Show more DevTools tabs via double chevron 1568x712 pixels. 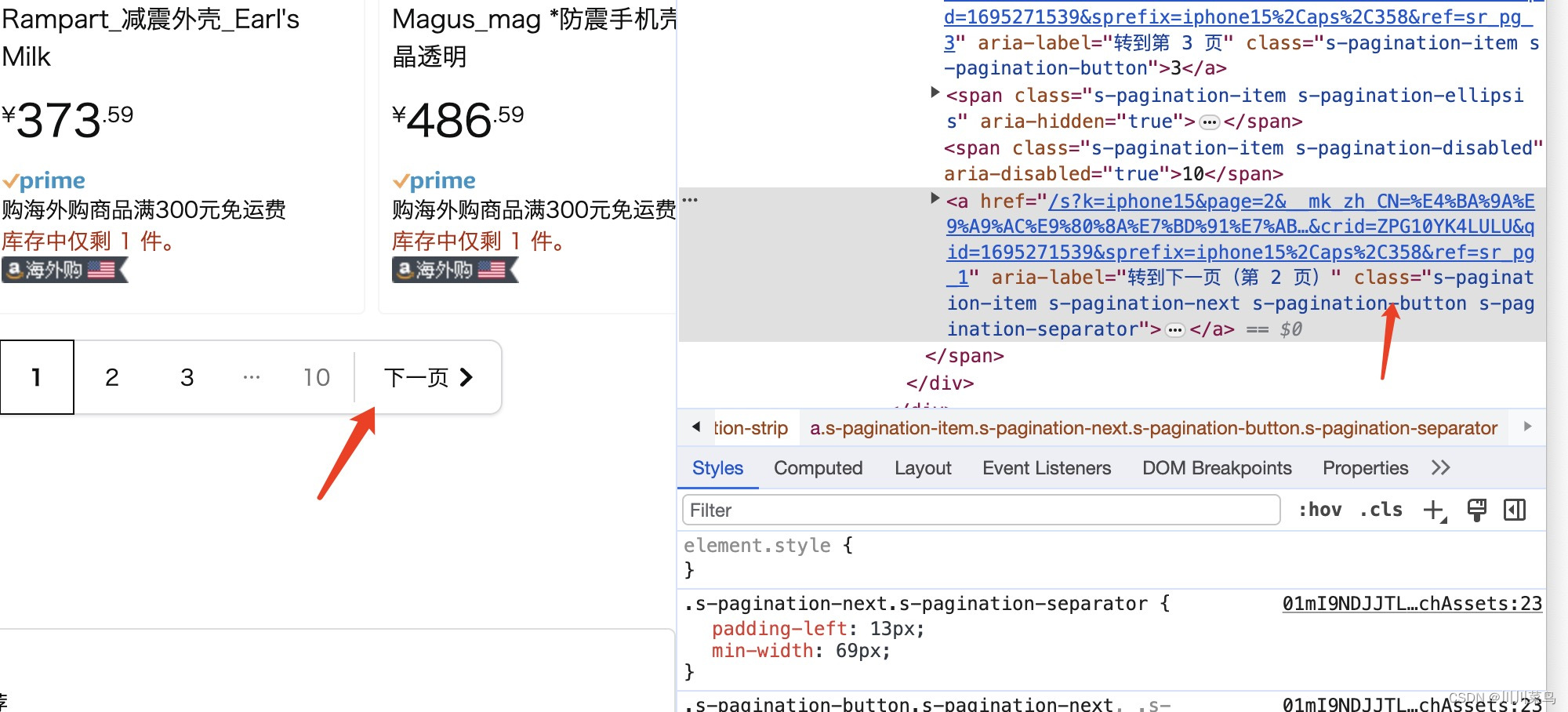(1440, 468)
